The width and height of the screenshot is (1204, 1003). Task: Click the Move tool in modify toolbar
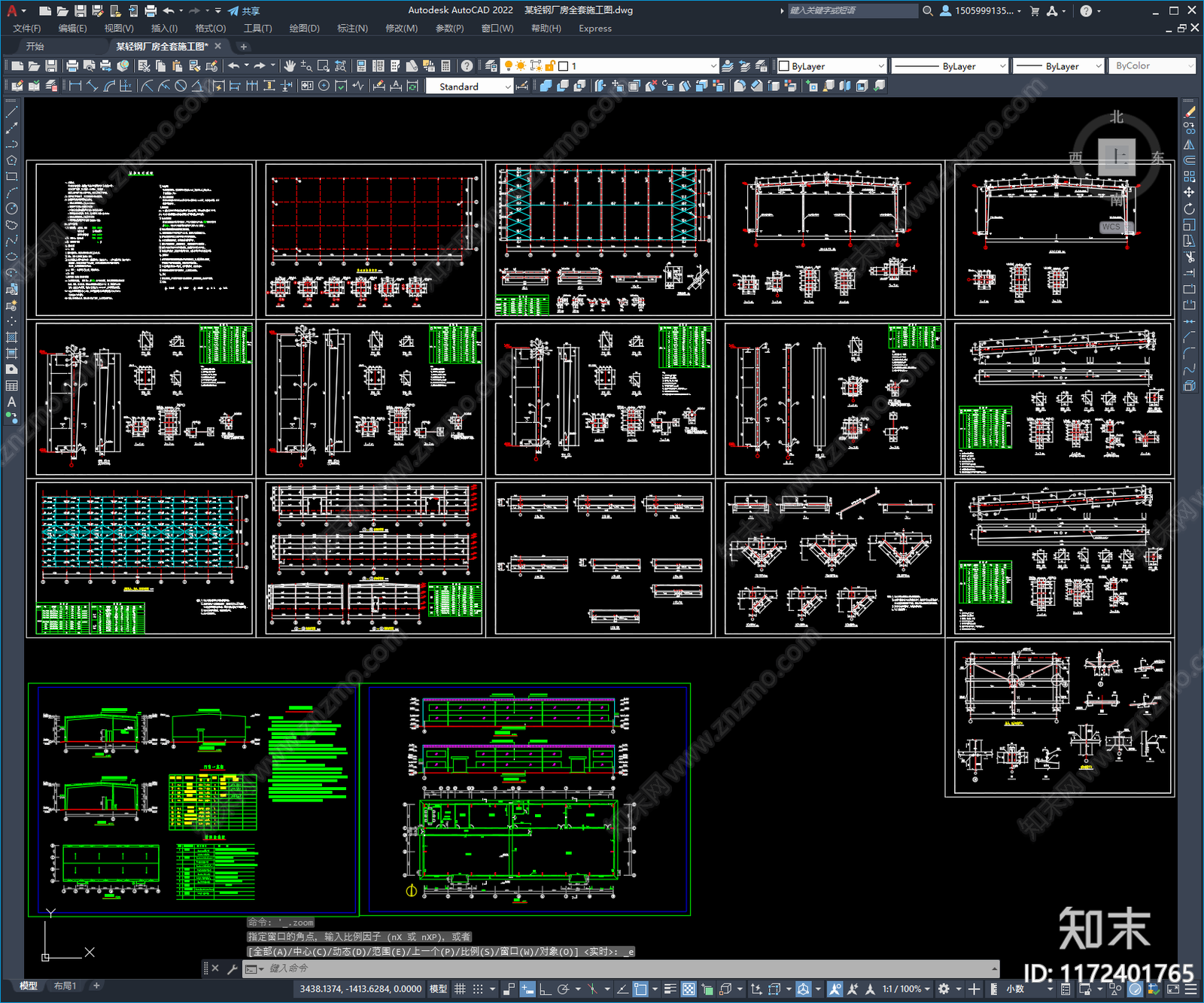coord(1190,193)
